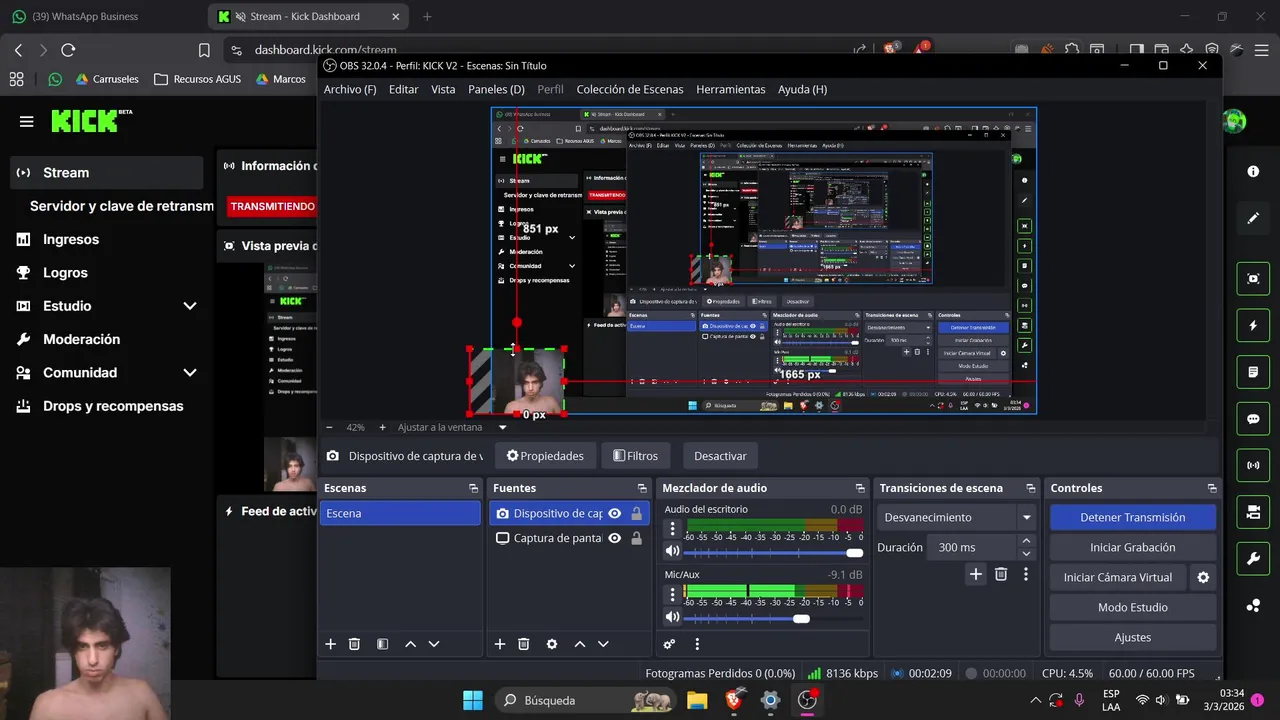Add a new source in Fuentes panel
1280x720 pixels.
click(500, 644)
